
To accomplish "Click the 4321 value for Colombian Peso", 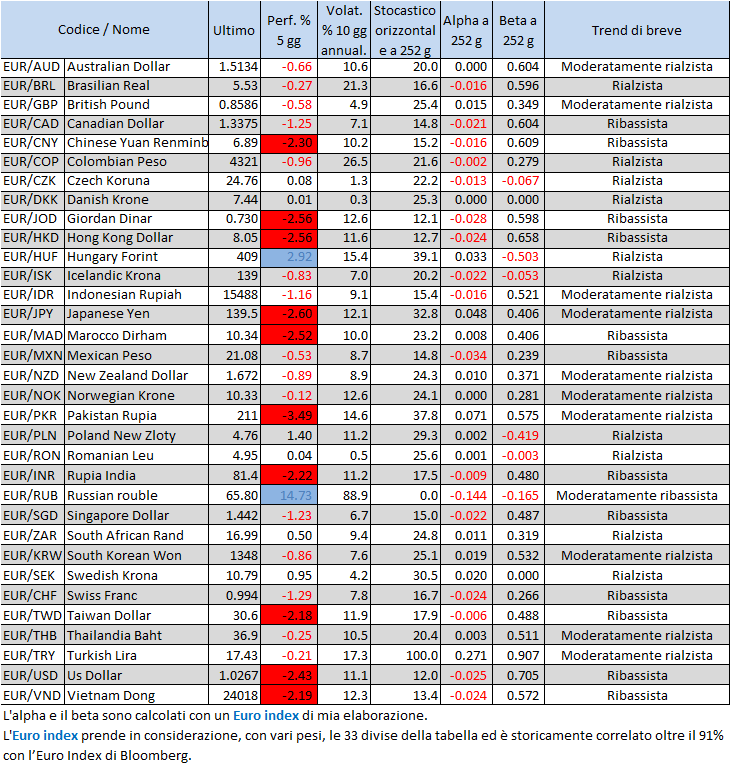I will [234, 162].
